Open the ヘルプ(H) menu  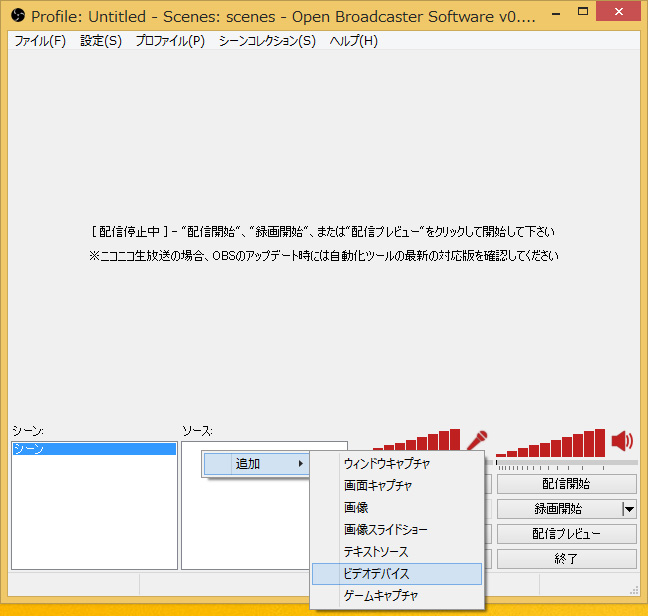354,41
